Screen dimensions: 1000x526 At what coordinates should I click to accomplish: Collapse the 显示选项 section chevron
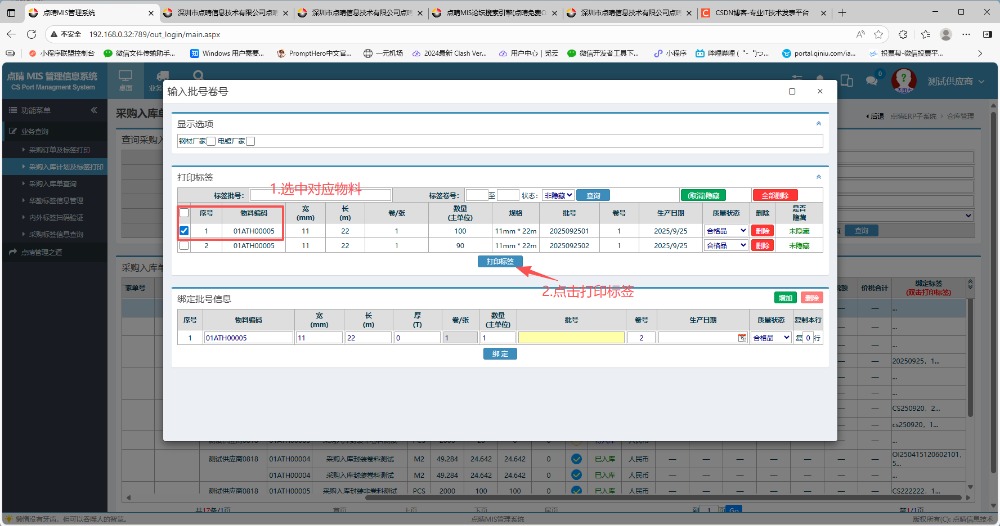(x=818, y=124)
